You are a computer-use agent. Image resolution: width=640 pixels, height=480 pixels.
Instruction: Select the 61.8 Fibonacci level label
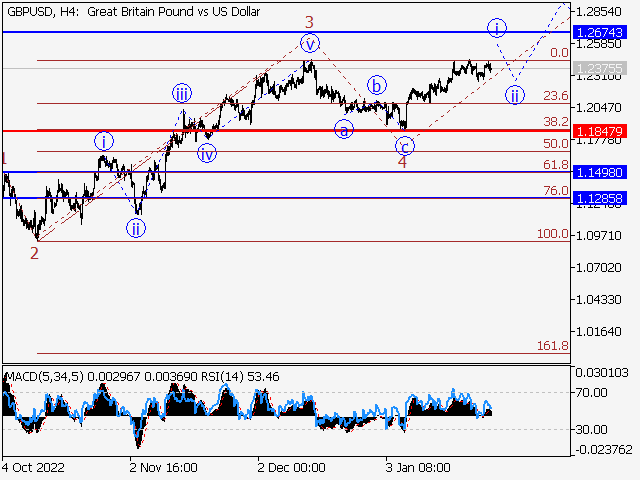tap(555, 164)
